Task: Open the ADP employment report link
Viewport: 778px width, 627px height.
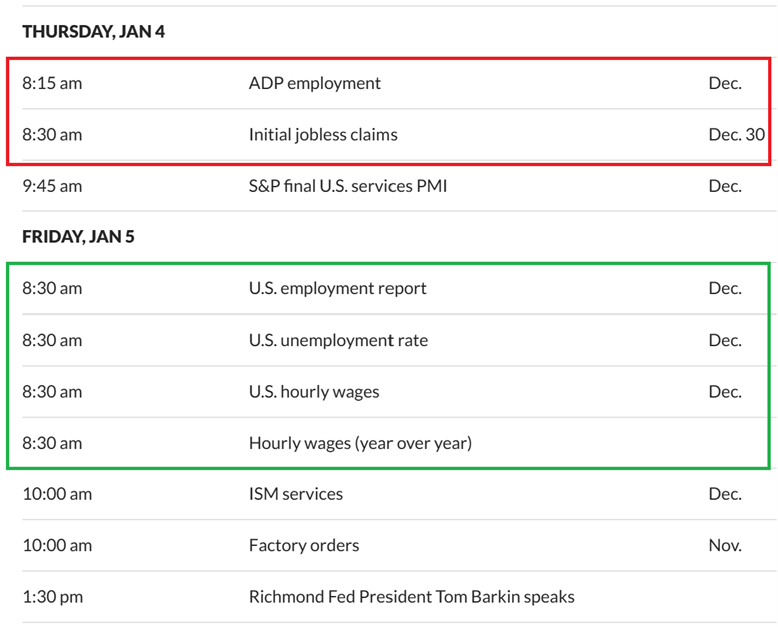Action: [314, 83]
